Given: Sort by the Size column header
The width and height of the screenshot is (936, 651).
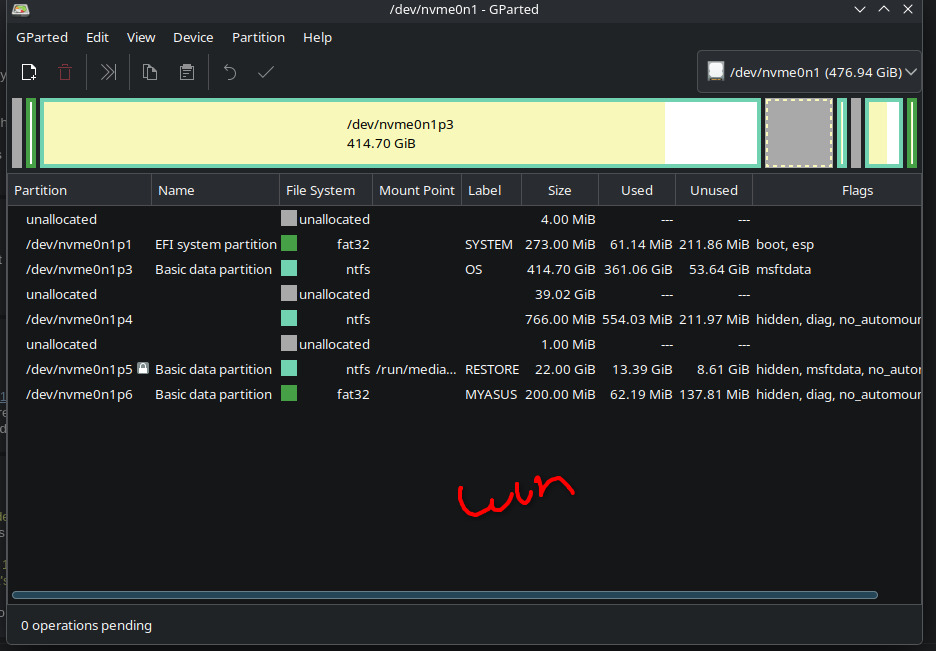Looking at the screenshot, I should [x=560, y=190].
